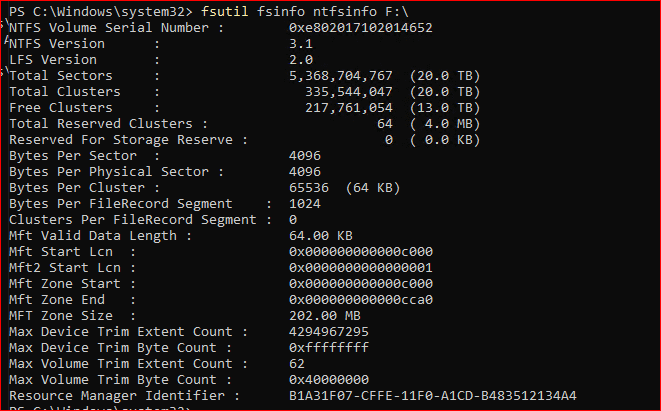Click the Bytes Per FileRecord Segment value 1024

tap(304, 204)
